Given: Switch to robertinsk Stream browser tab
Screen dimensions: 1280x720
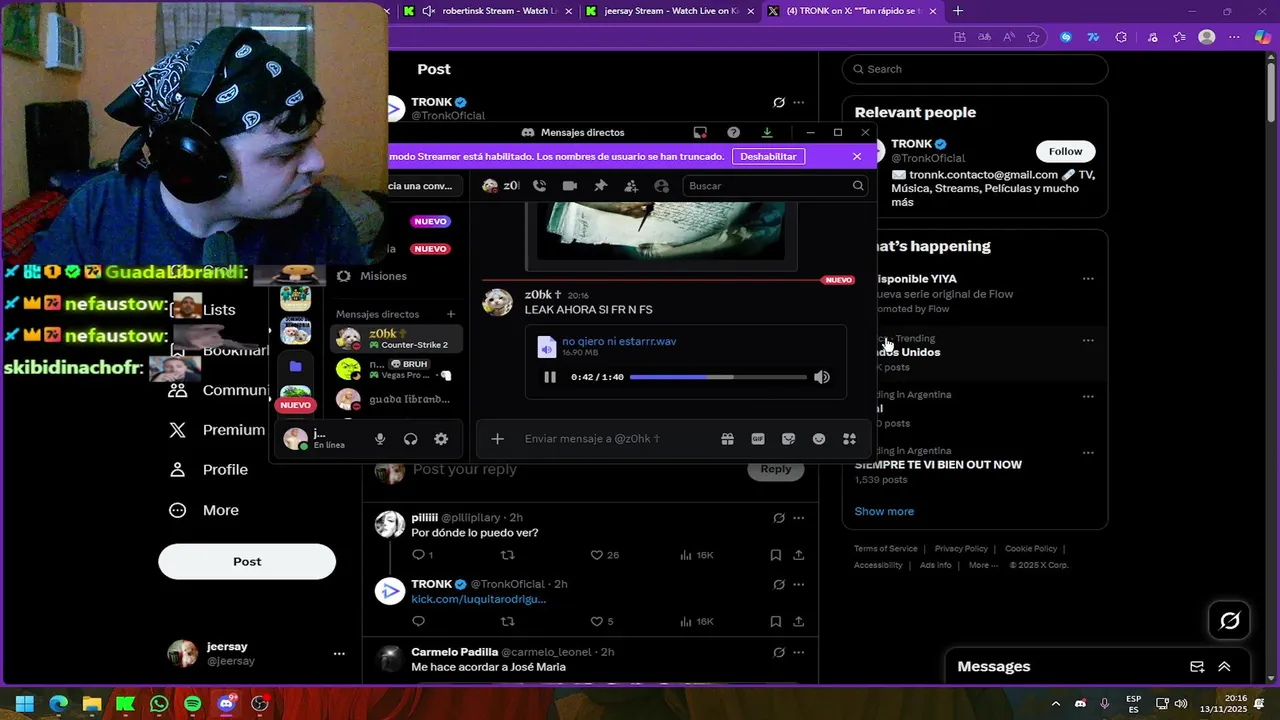Looking at the screenshot, I should [x=488, y=11].
